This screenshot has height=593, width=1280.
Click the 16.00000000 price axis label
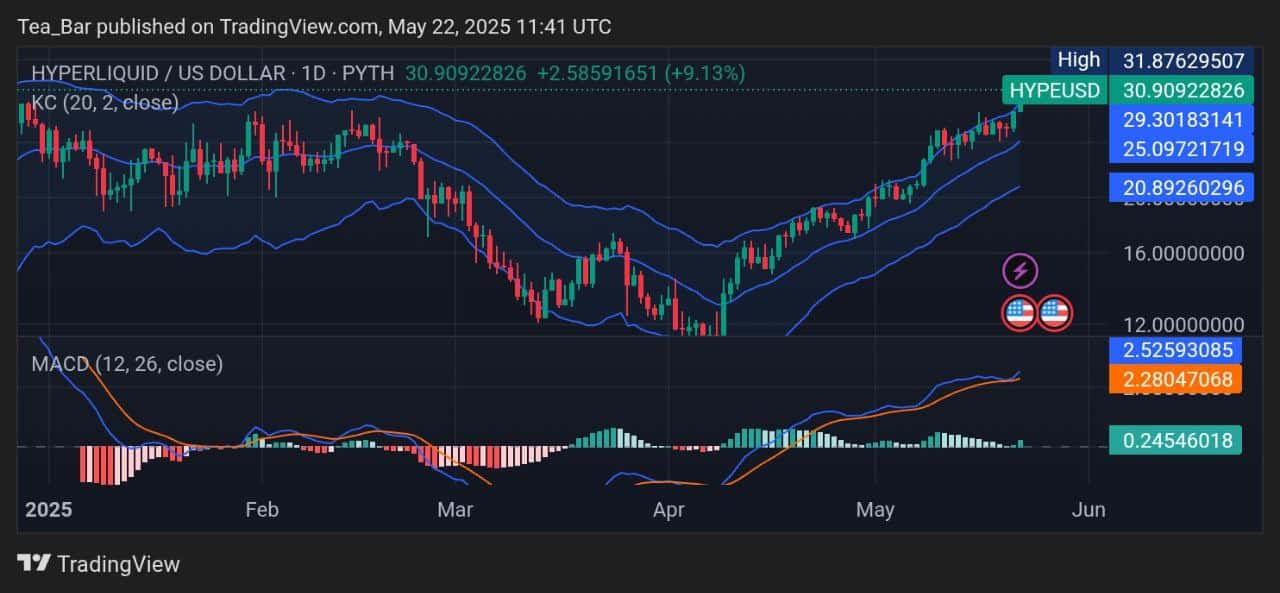tap(1183, 253)
